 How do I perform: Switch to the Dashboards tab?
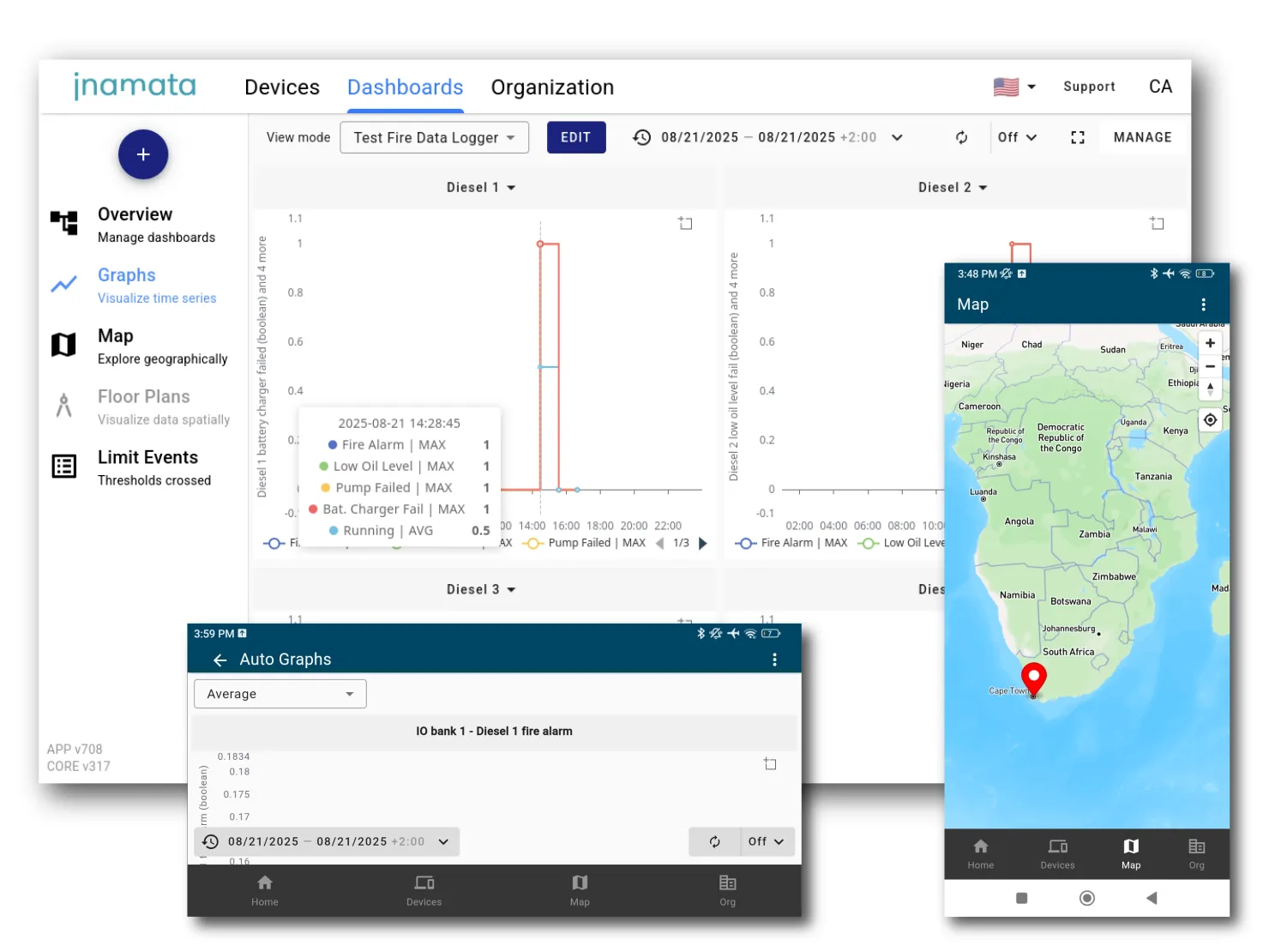point(405,87)
